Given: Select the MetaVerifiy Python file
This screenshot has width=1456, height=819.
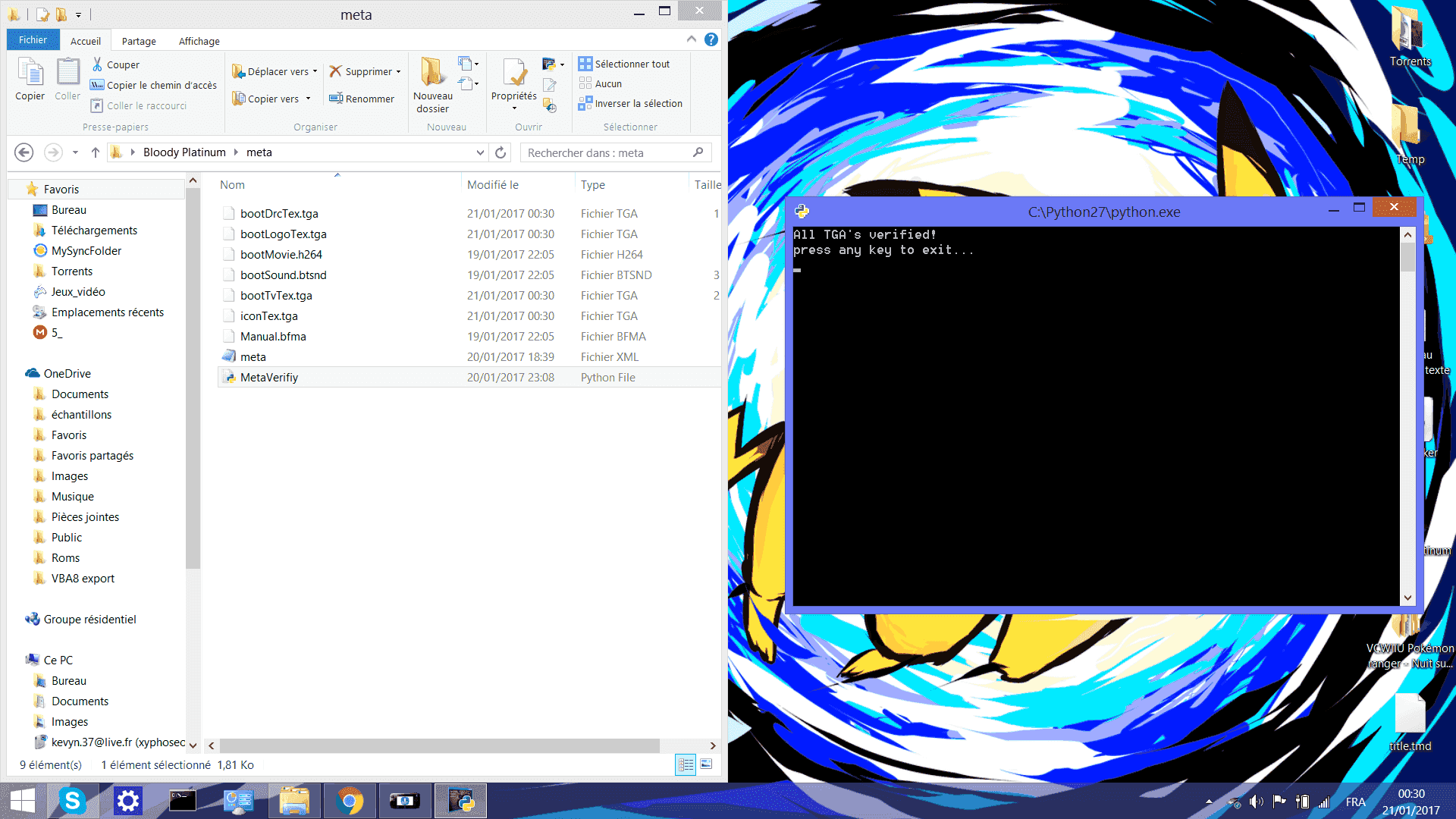Looking at the screenshot, I should [269, 378].
